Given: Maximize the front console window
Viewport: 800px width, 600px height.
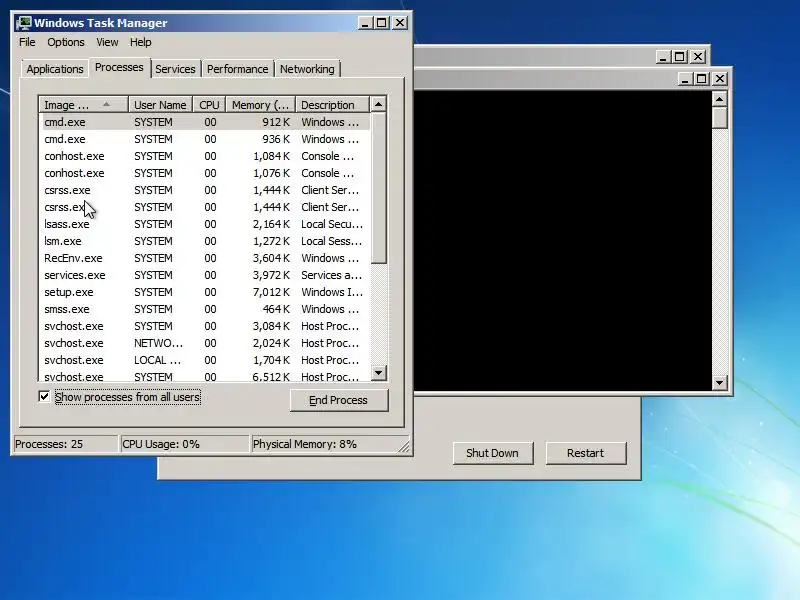Looking at the screenshot, I should tap(702, 79).
